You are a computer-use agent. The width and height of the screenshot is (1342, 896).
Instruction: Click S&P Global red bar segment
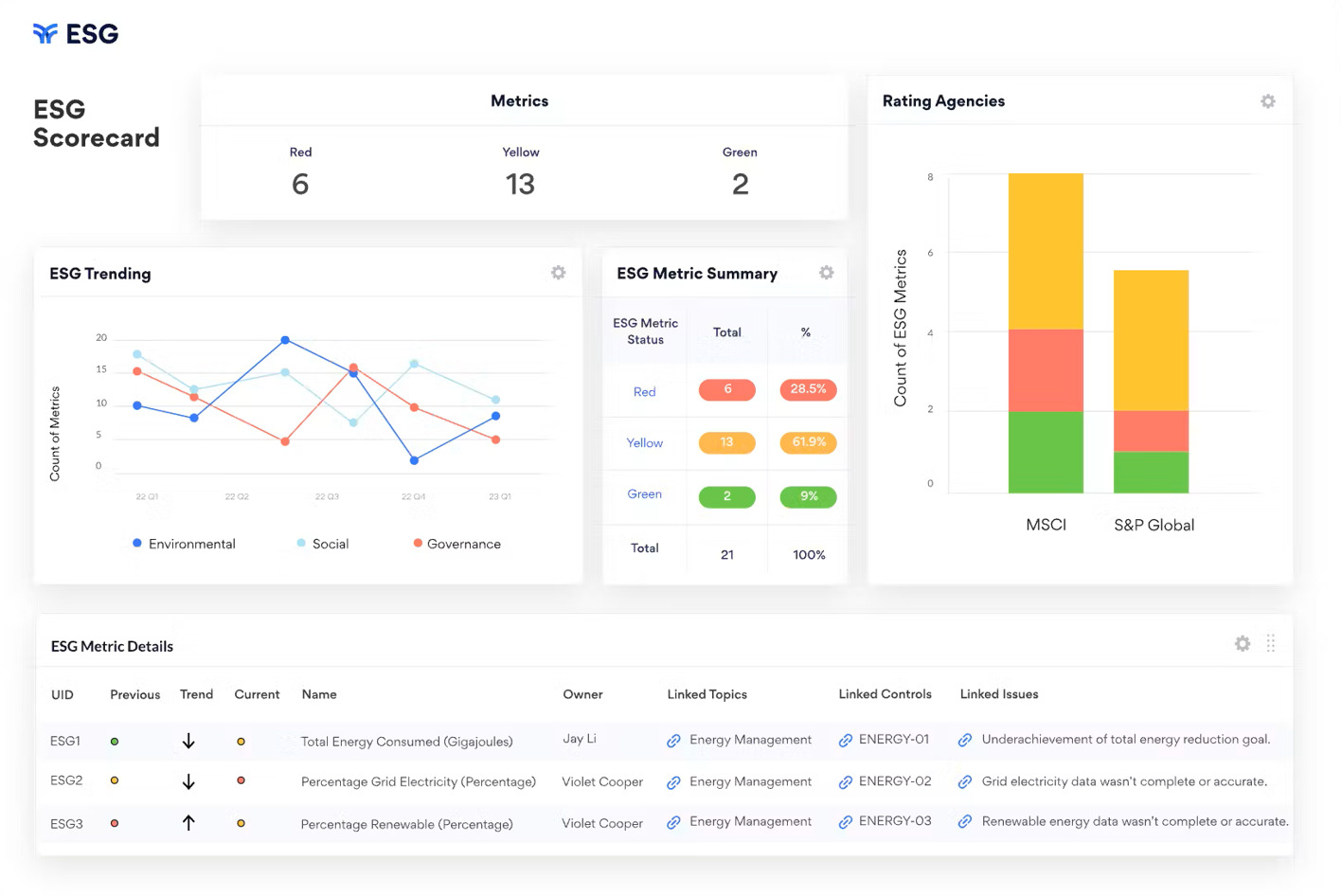pyautogui.click(x=1151, y=431)
